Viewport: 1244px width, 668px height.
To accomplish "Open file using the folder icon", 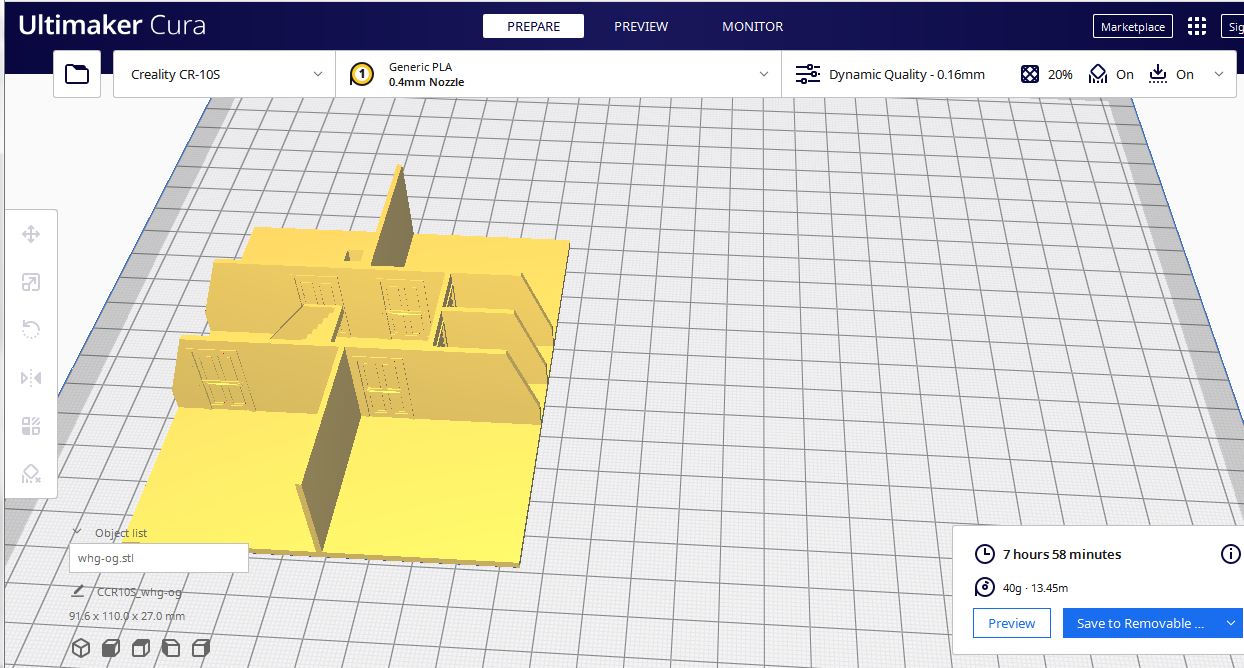I will pos(77,74).
